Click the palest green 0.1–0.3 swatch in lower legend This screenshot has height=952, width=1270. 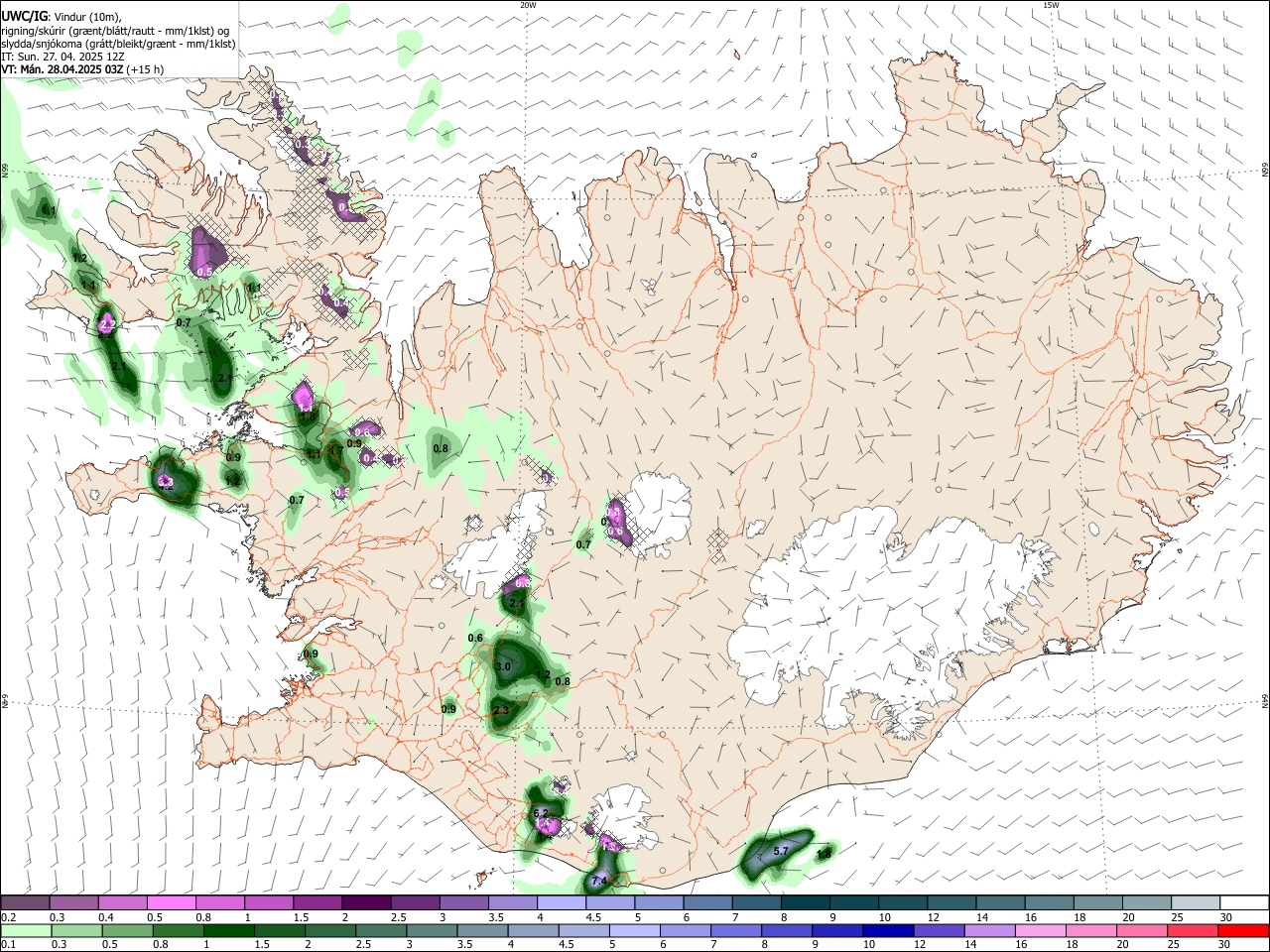(26, 930)
